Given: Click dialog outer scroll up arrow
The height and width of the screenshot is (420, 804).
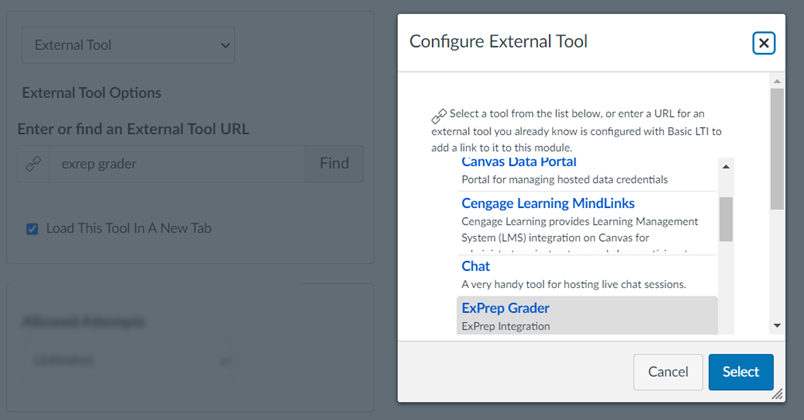Looking at the screenshot, I should (777, 81).
